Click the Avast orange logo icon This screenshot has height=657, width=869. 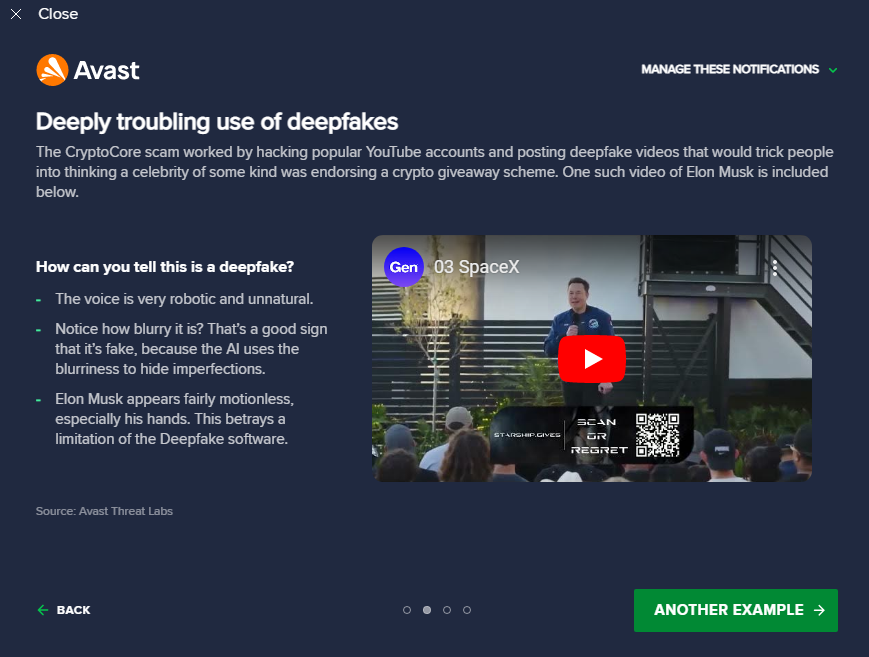tap(52, 70)
